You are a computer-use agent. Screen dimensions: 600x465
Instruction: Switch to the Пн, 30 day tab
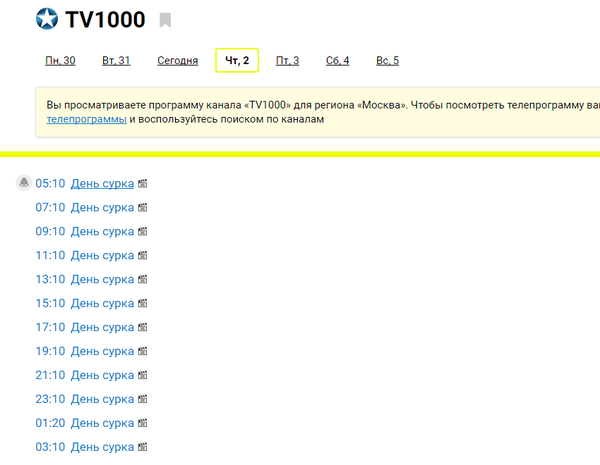tap(60, 61)
